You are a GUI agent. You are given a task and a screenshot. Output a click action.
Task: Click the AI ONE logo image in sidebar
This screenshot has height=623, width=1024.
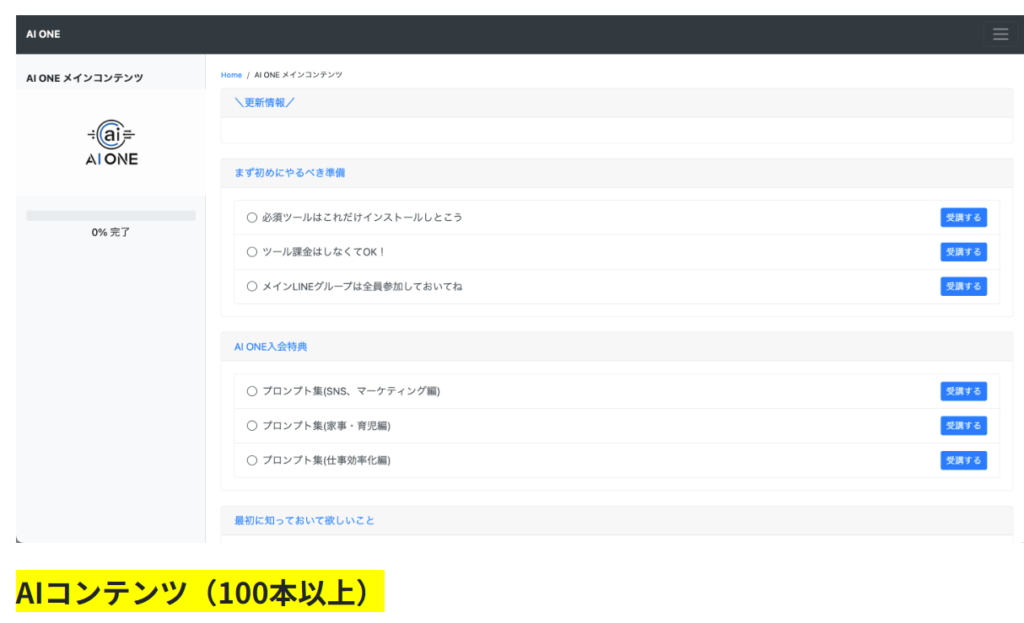point(111,143)
